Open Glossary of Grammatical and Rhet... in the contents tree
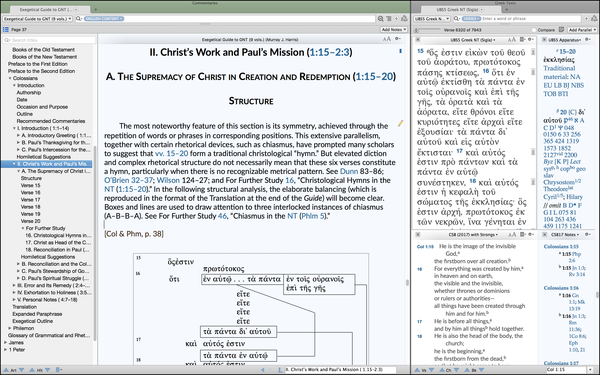The width and height of the screenshot is (600, 375). [x=49, y=335]
